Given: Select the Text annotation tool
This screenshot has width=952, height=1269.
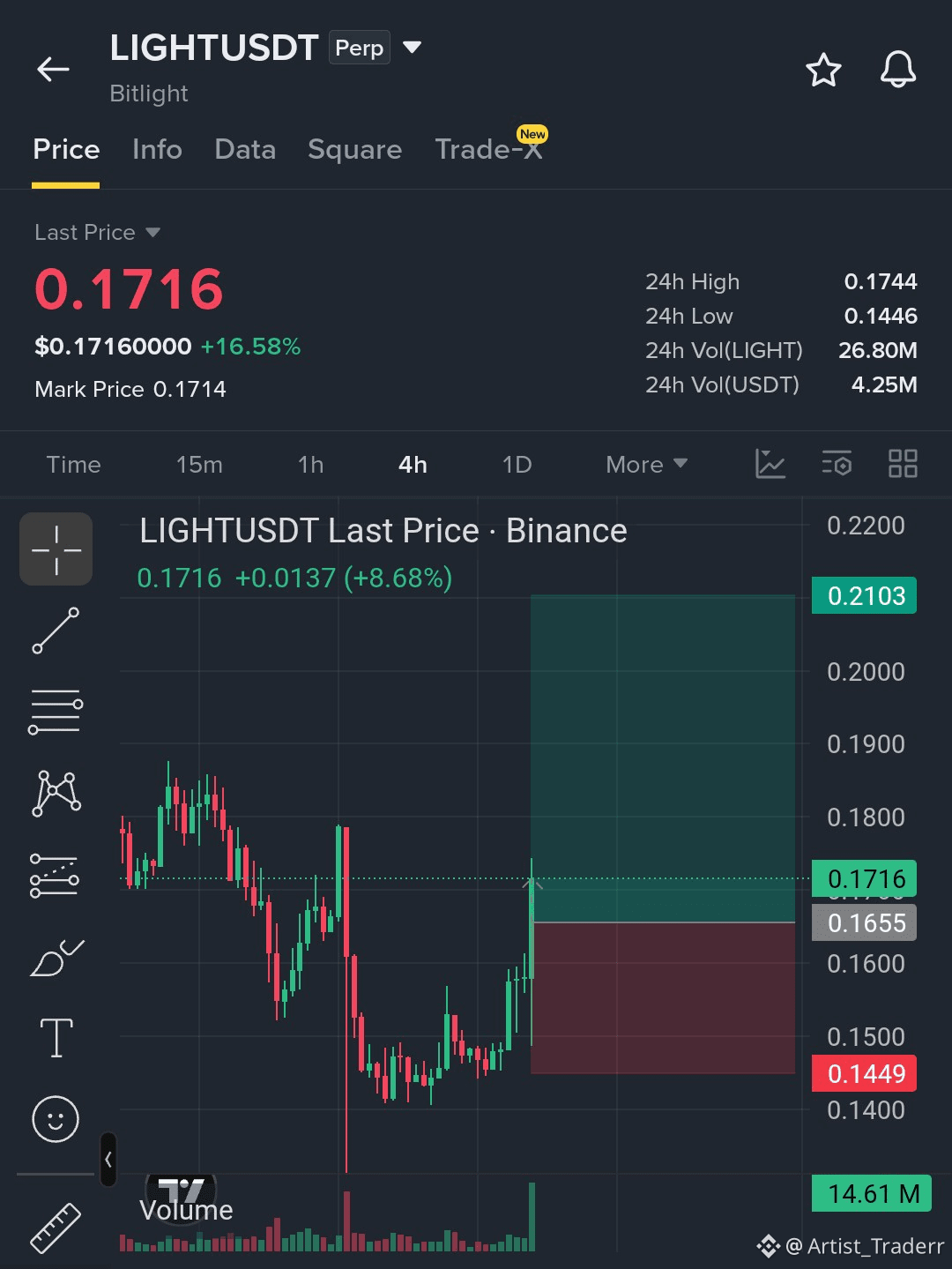Looking at the screenshot, I should (56, 1037).
